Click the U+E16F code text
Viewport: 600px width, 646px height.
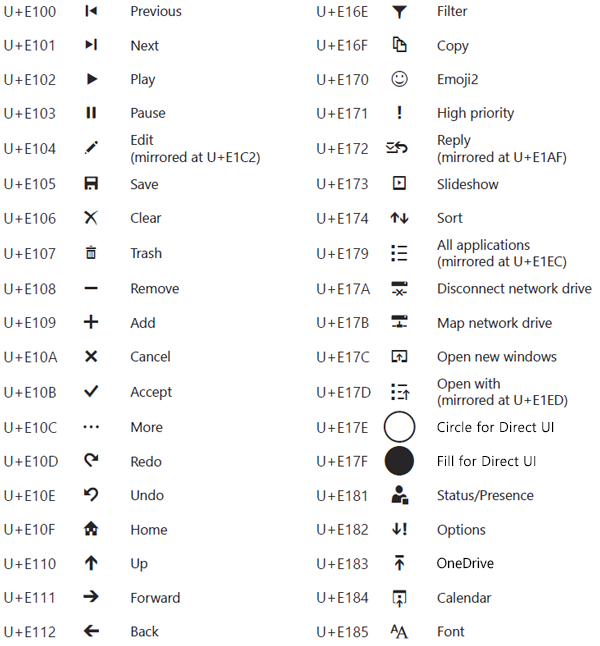point(342,46)
